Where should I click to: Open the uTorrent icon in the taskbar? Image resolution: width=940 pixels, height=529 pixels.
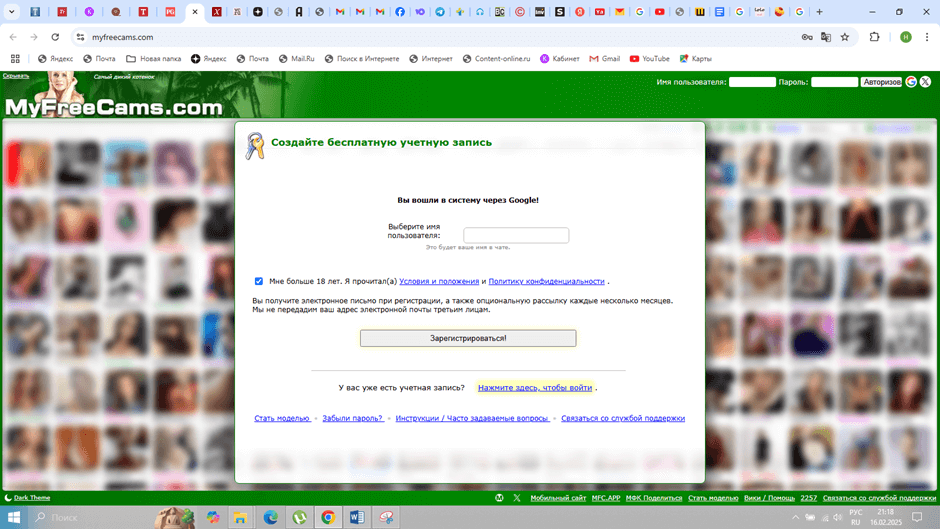click(x=299, y=517)
